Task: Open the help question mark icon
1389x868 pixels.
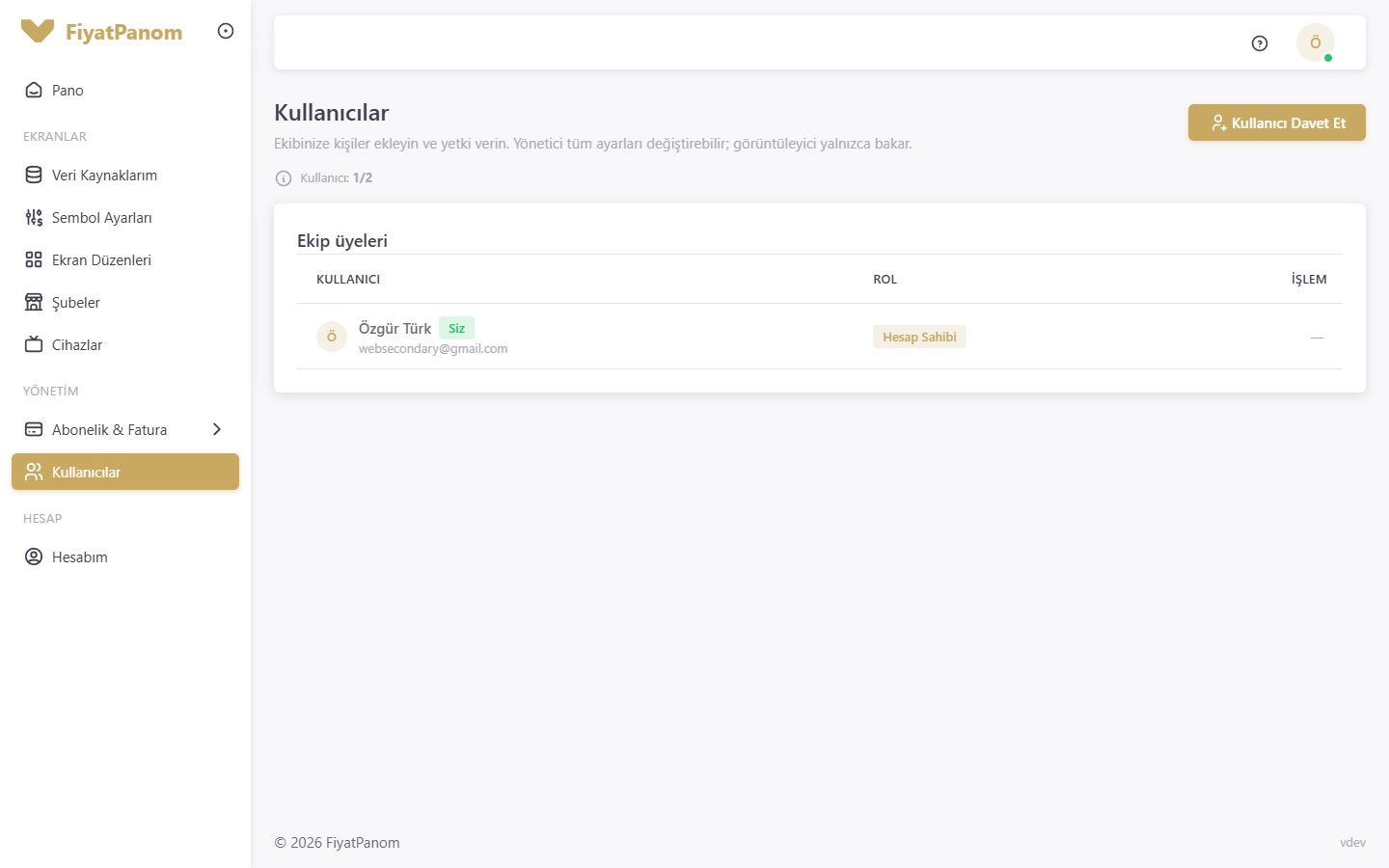Action: point(1260,43)
